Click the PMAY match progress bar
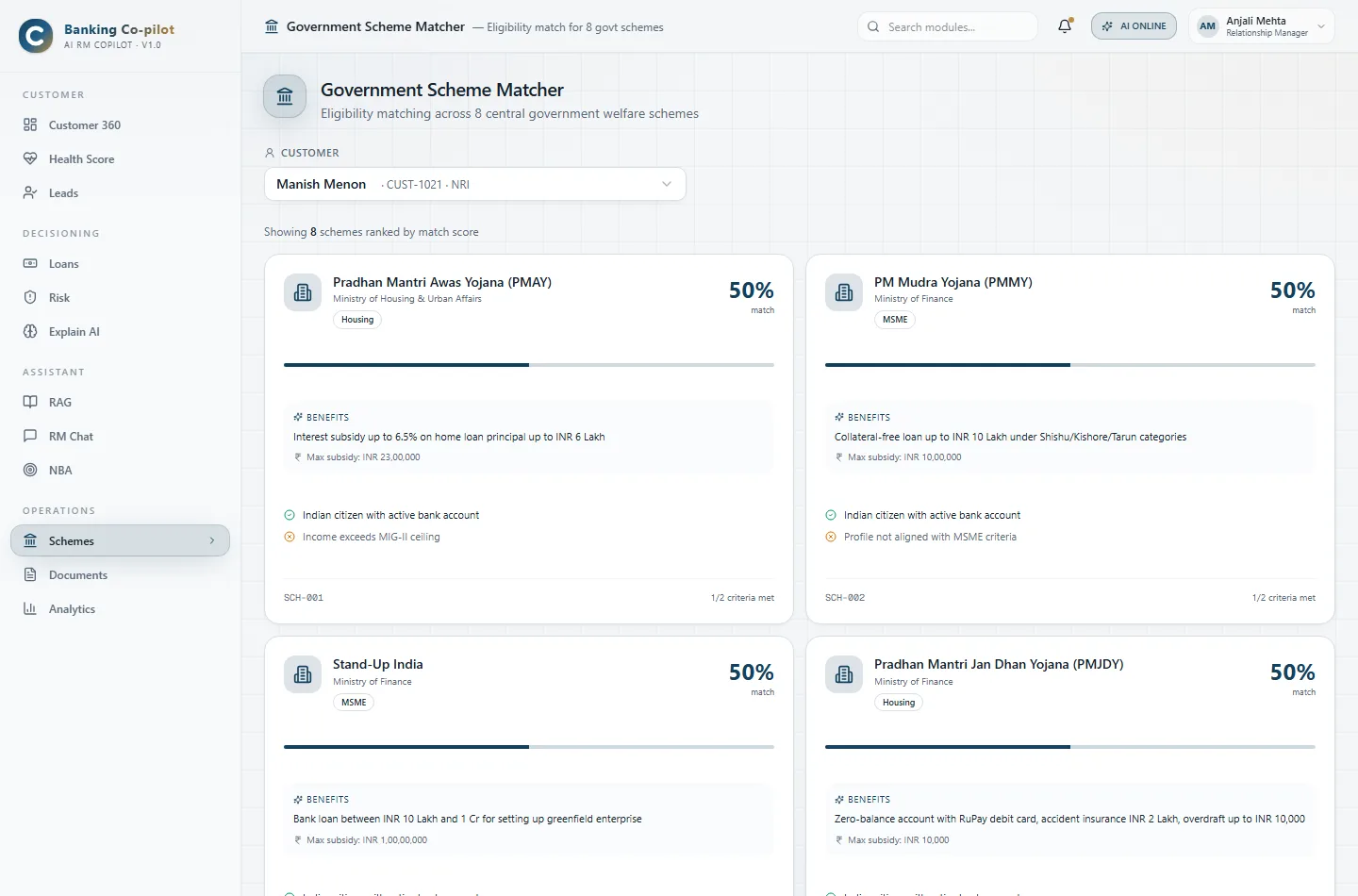1358x896 pixels. [x=529, y=365]
